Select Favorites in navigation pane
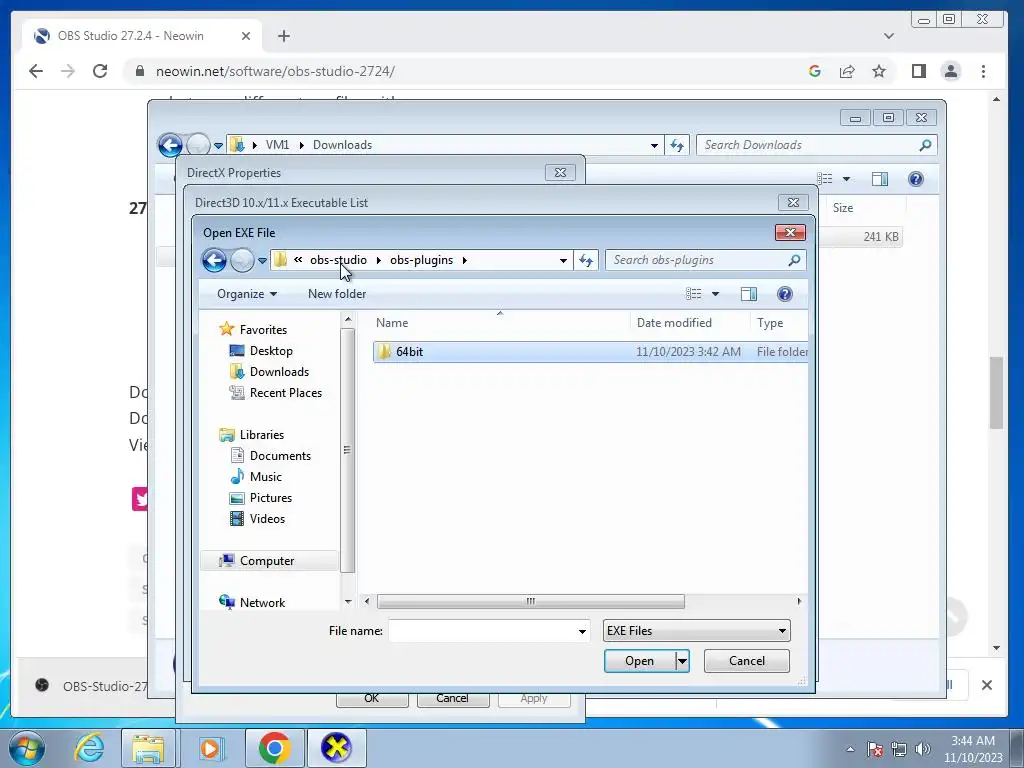 [263, 330]
